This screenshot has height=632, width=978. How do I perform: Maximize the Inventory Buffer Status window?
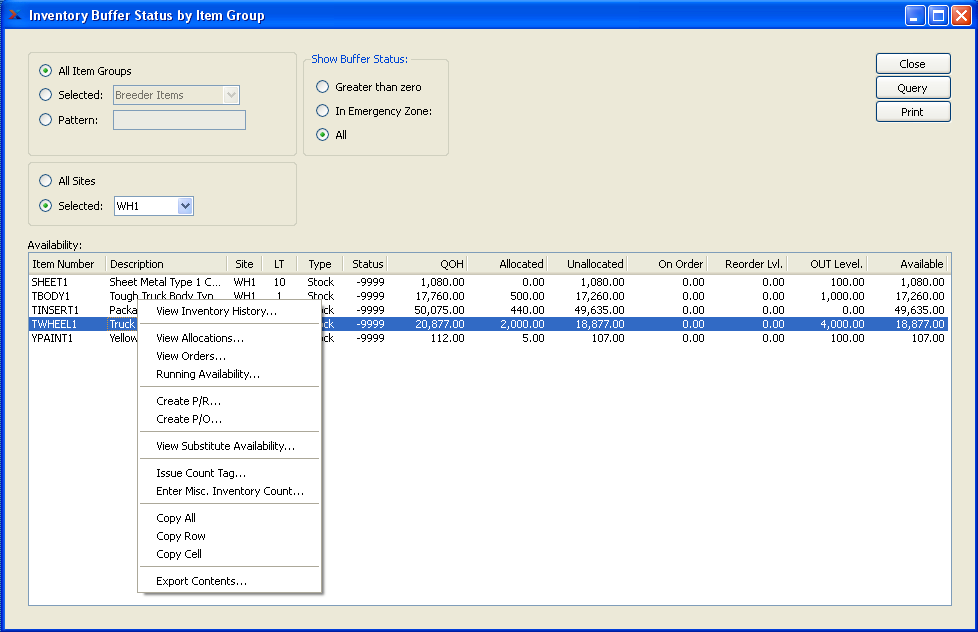coord(938,15)
